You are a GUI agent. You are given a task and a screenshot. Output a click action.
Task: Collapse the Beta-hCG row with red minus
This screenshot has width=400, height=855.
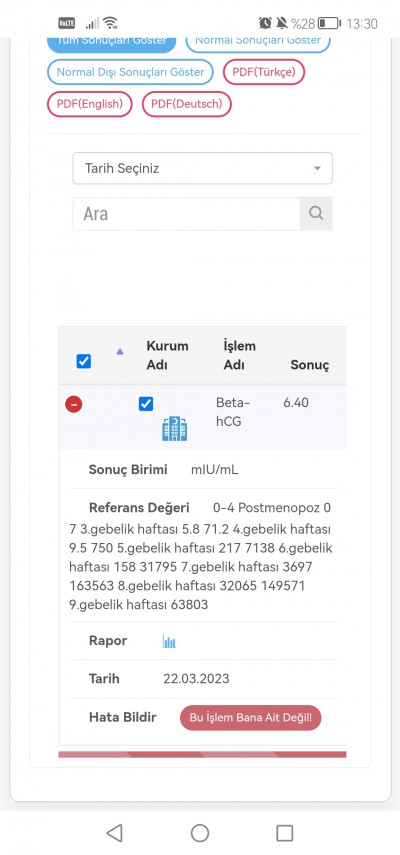pos(74,405)
